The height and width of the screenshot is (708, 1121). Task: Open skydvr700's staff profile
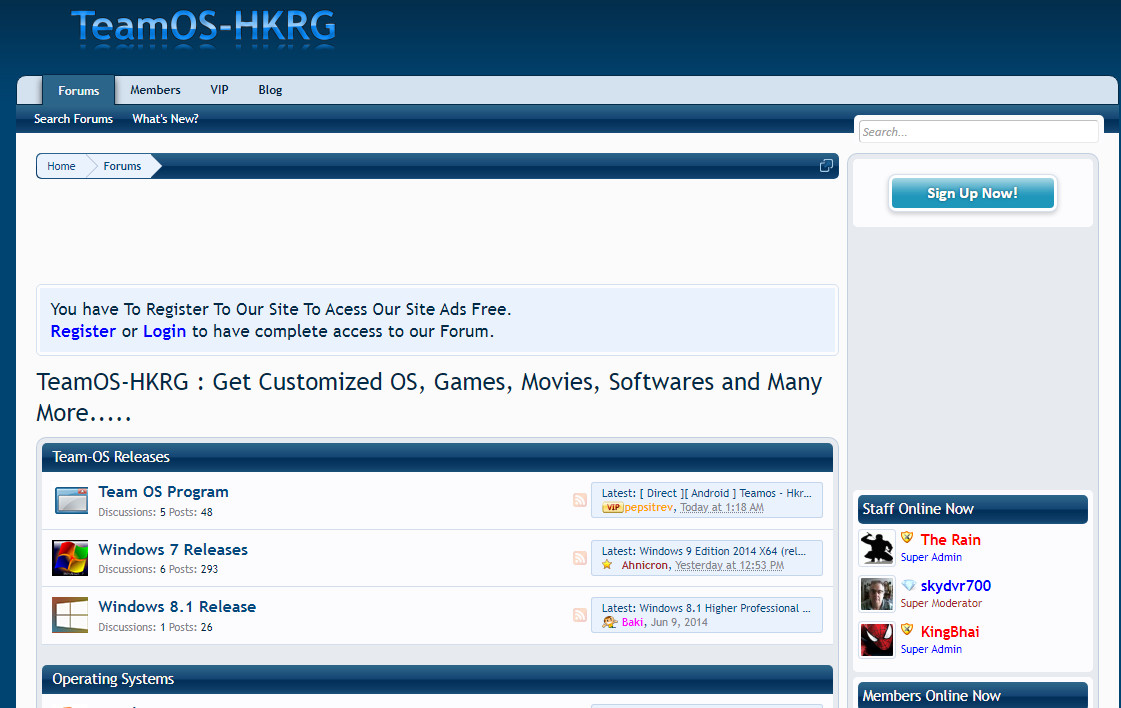955,586
